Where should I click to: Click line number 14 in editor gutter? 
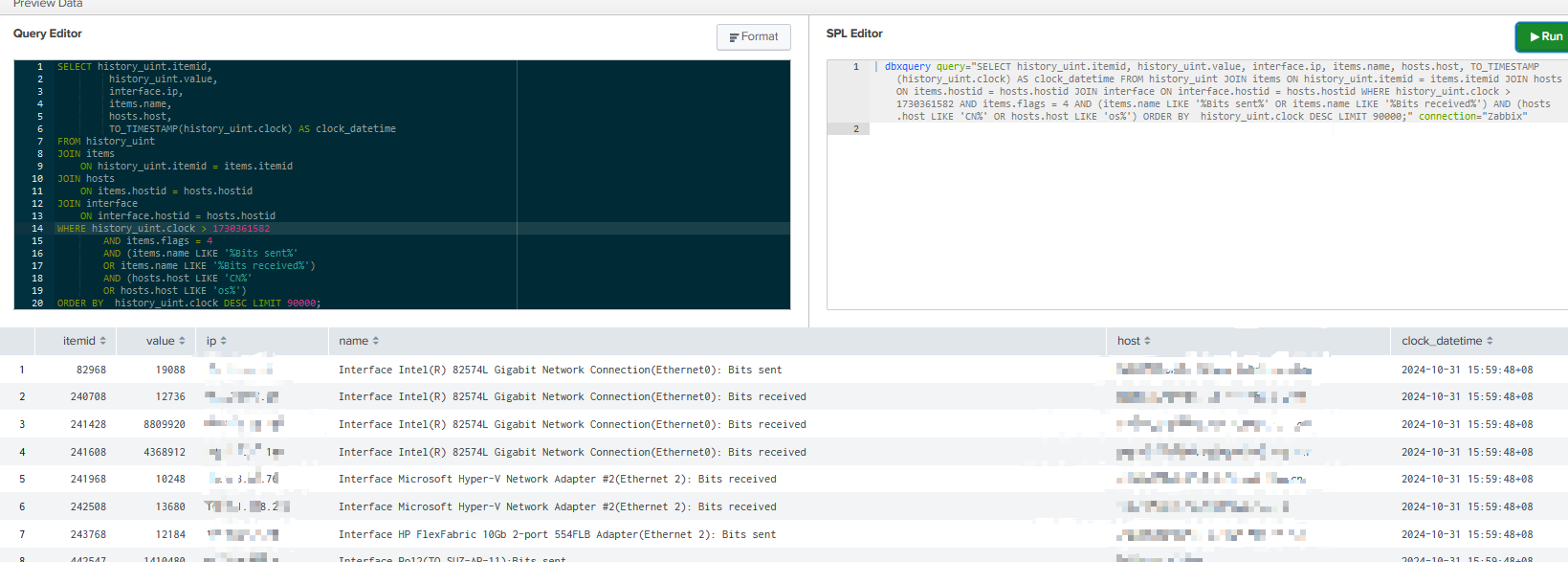[x=37, y=229]
